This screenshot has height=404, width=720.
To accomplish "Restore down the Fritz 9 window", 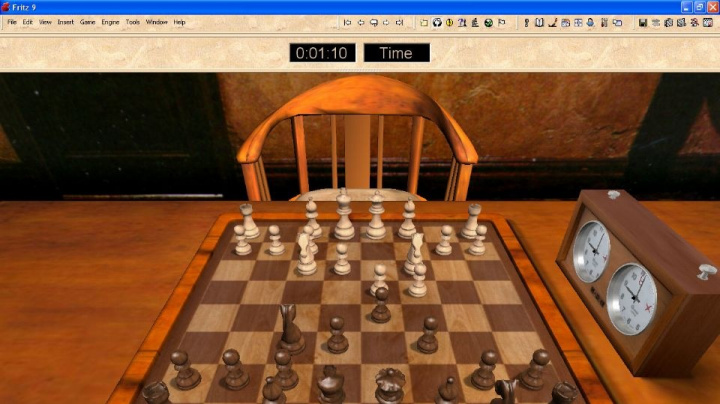I will [x=699, y=7].
